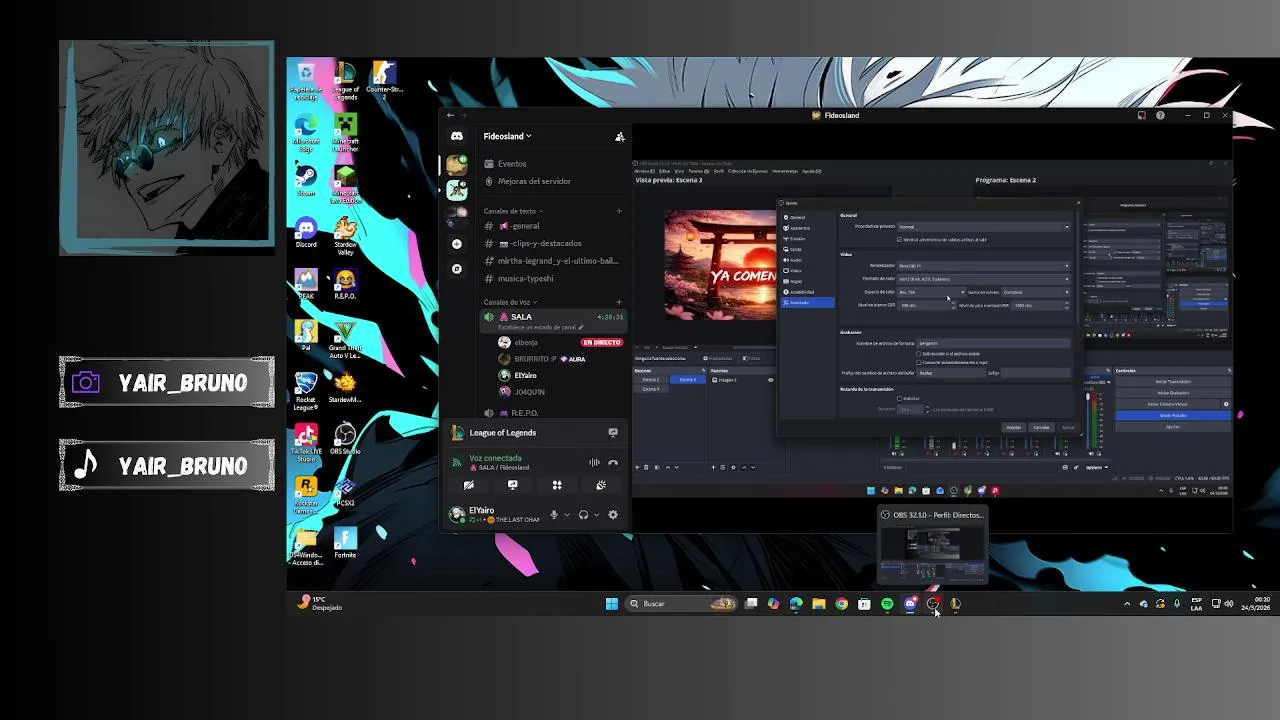Click invite members icon beside Fideosland

(x=620, y=136)
